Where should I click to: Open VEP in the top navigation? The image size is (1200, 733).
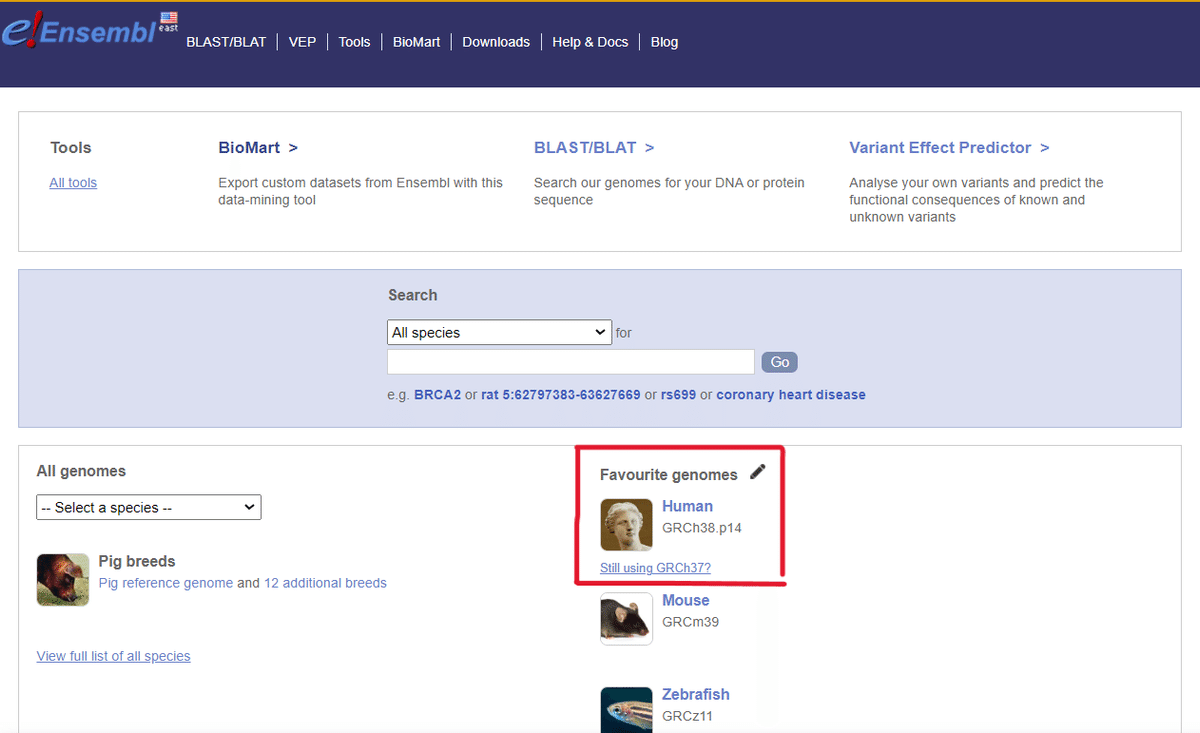302,42
